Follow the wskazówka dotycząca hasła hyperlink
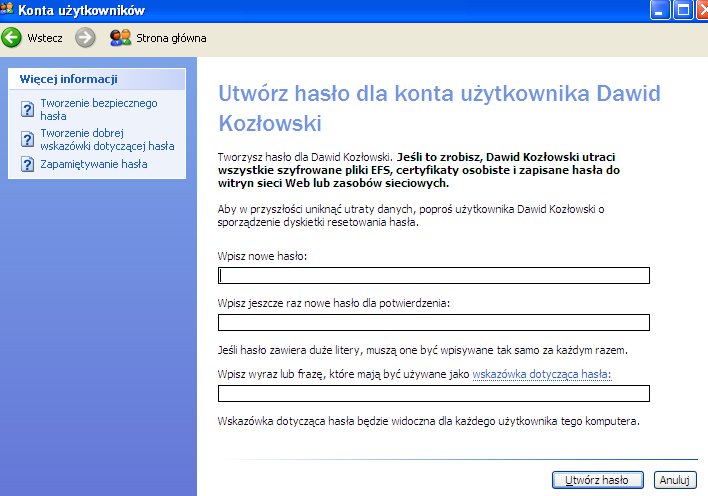Screen dimensions: 708x496 click(x=541, y=374)
